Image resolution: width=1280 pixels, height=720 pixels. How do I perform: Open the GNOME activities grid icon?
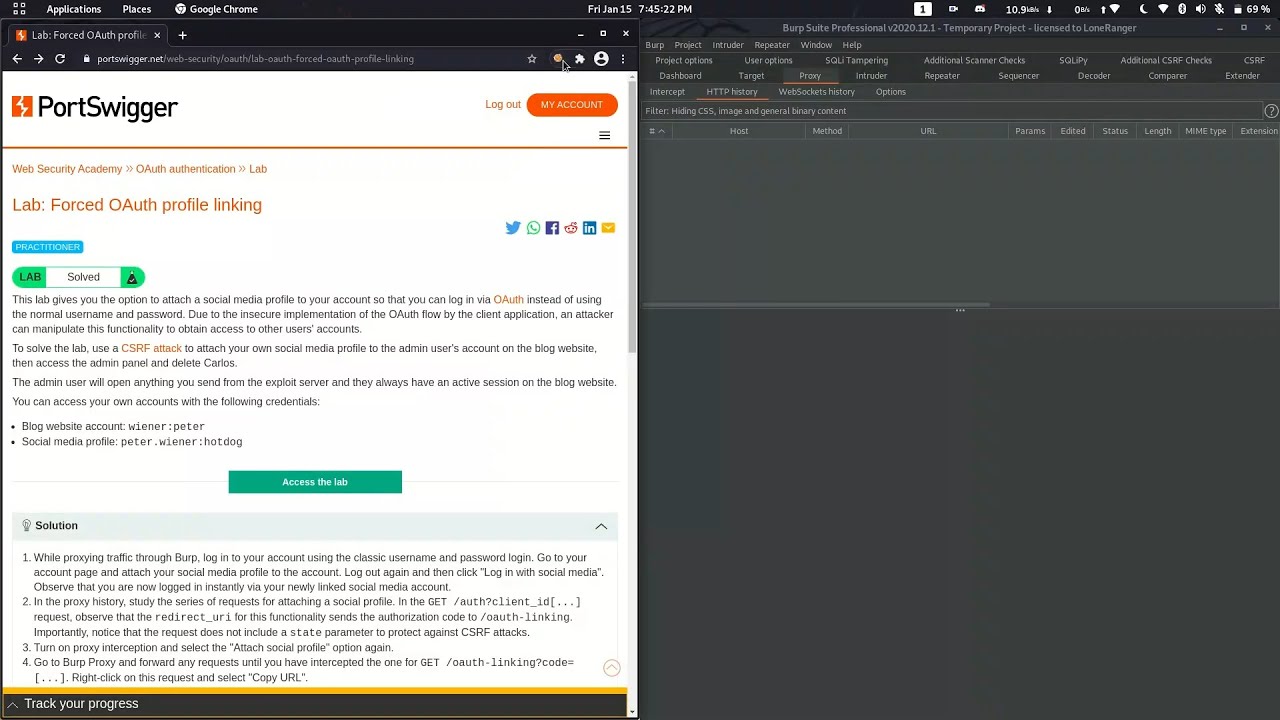point(19,9)
